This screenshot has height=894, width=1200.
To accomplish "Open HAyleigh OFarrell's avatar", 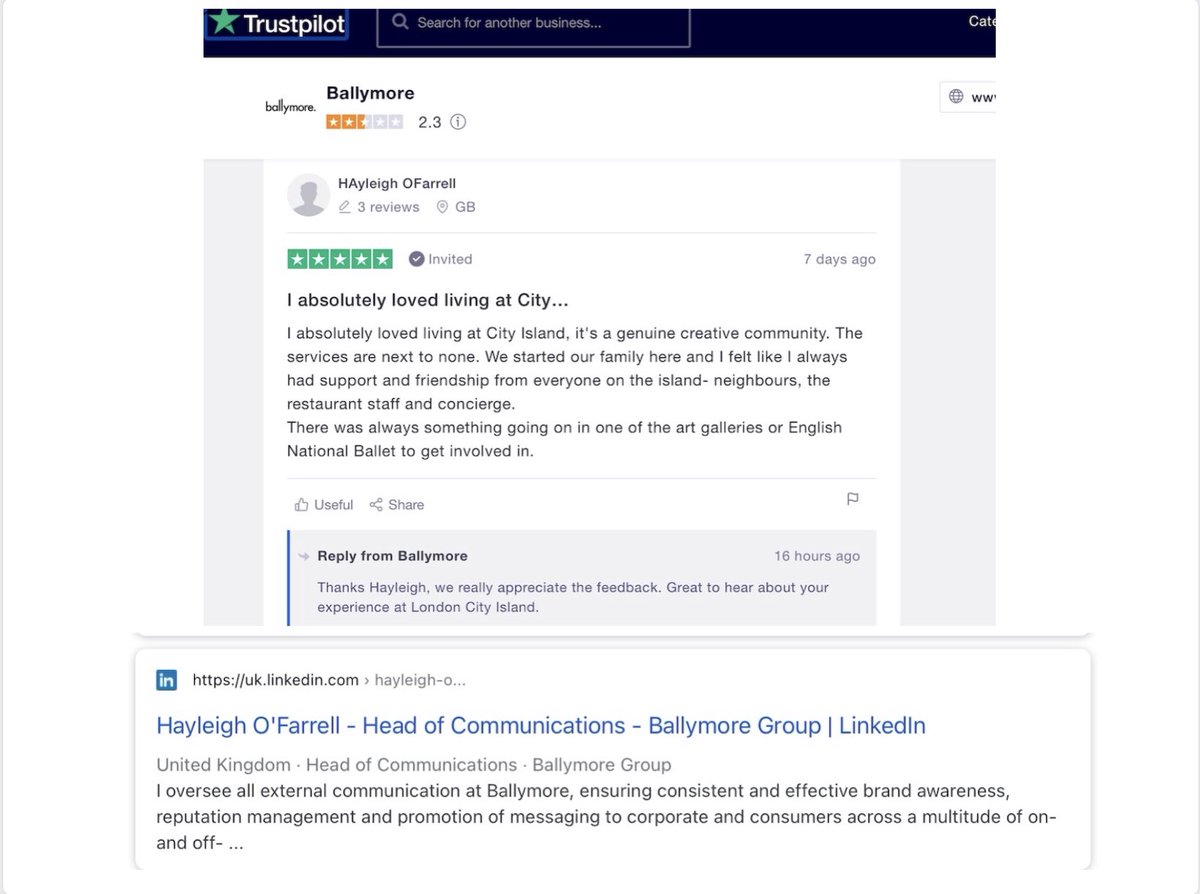I will 309,195.
